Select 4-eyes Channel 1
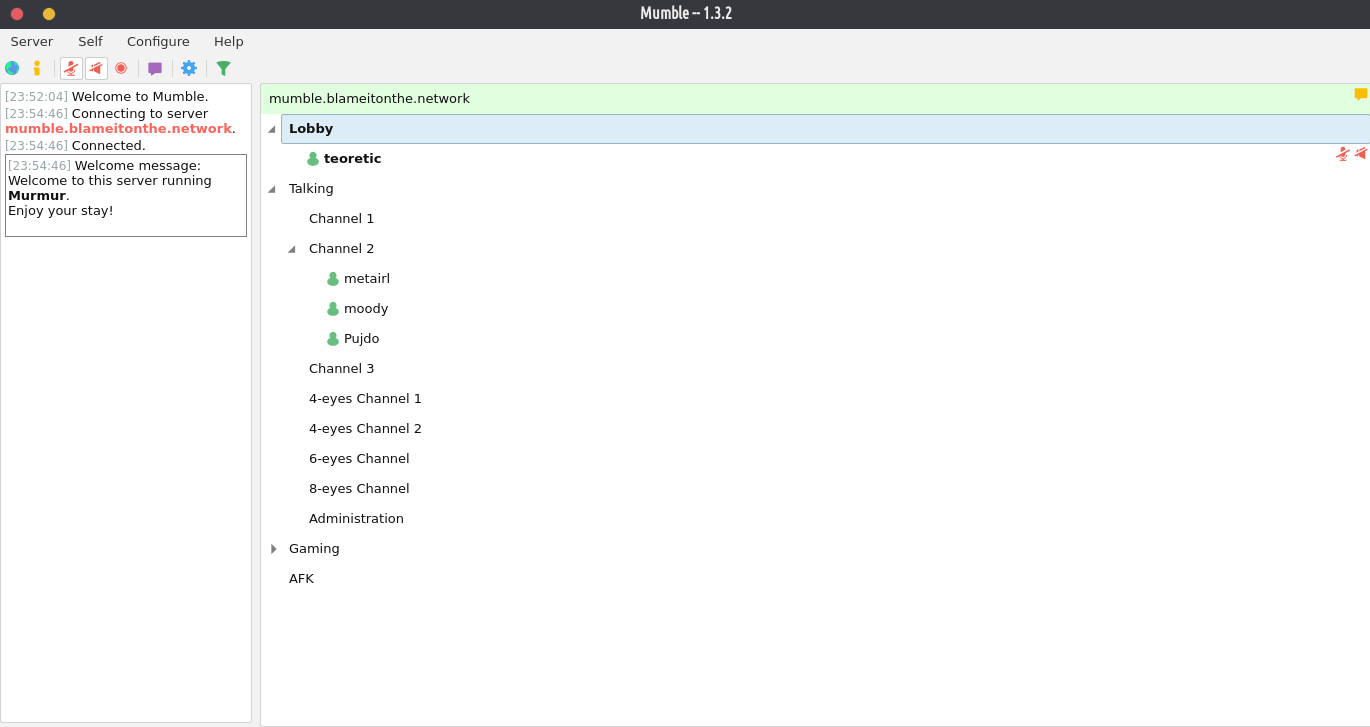 coord(365,399)
